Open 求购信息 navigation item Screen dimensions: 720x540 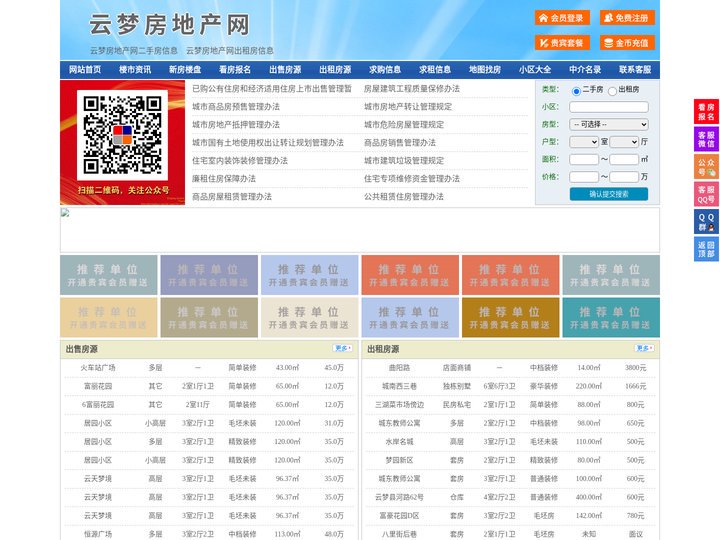(385, 70)
